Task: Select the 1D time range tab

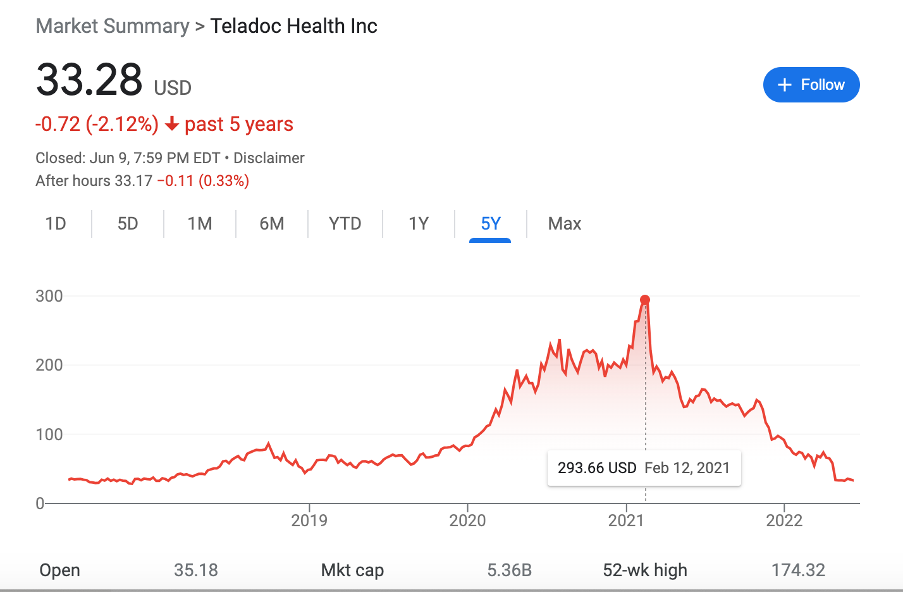Action: (55, 224)
